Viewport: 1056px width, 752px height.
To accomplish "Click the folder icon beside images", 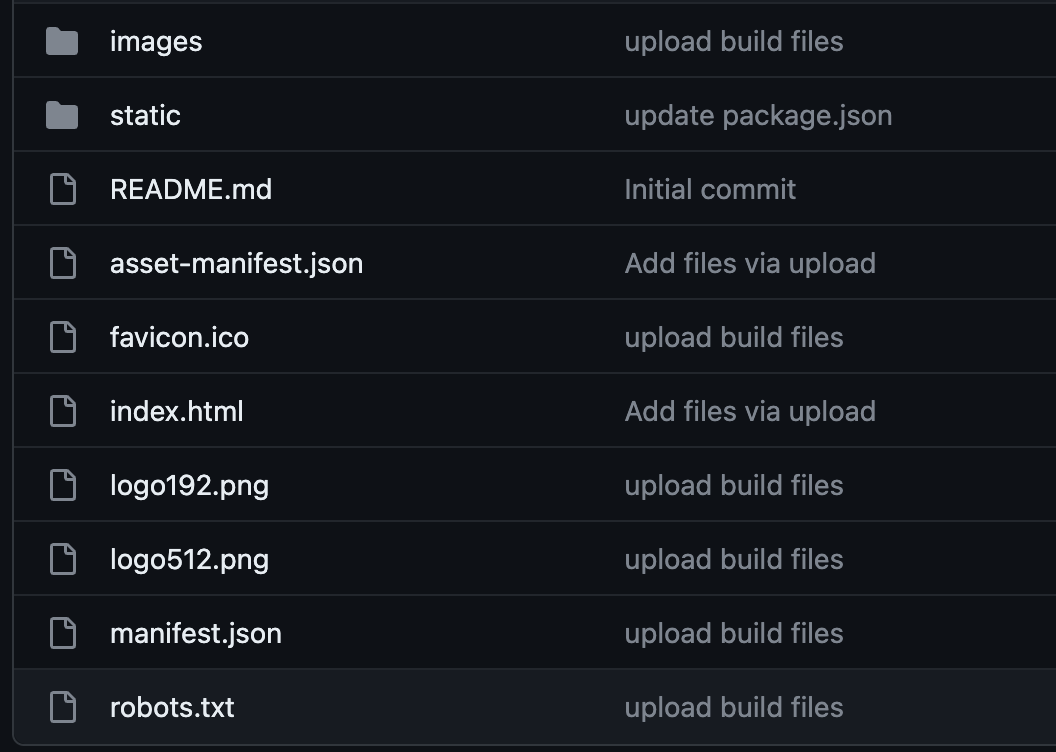I will [x=62, y=41].
